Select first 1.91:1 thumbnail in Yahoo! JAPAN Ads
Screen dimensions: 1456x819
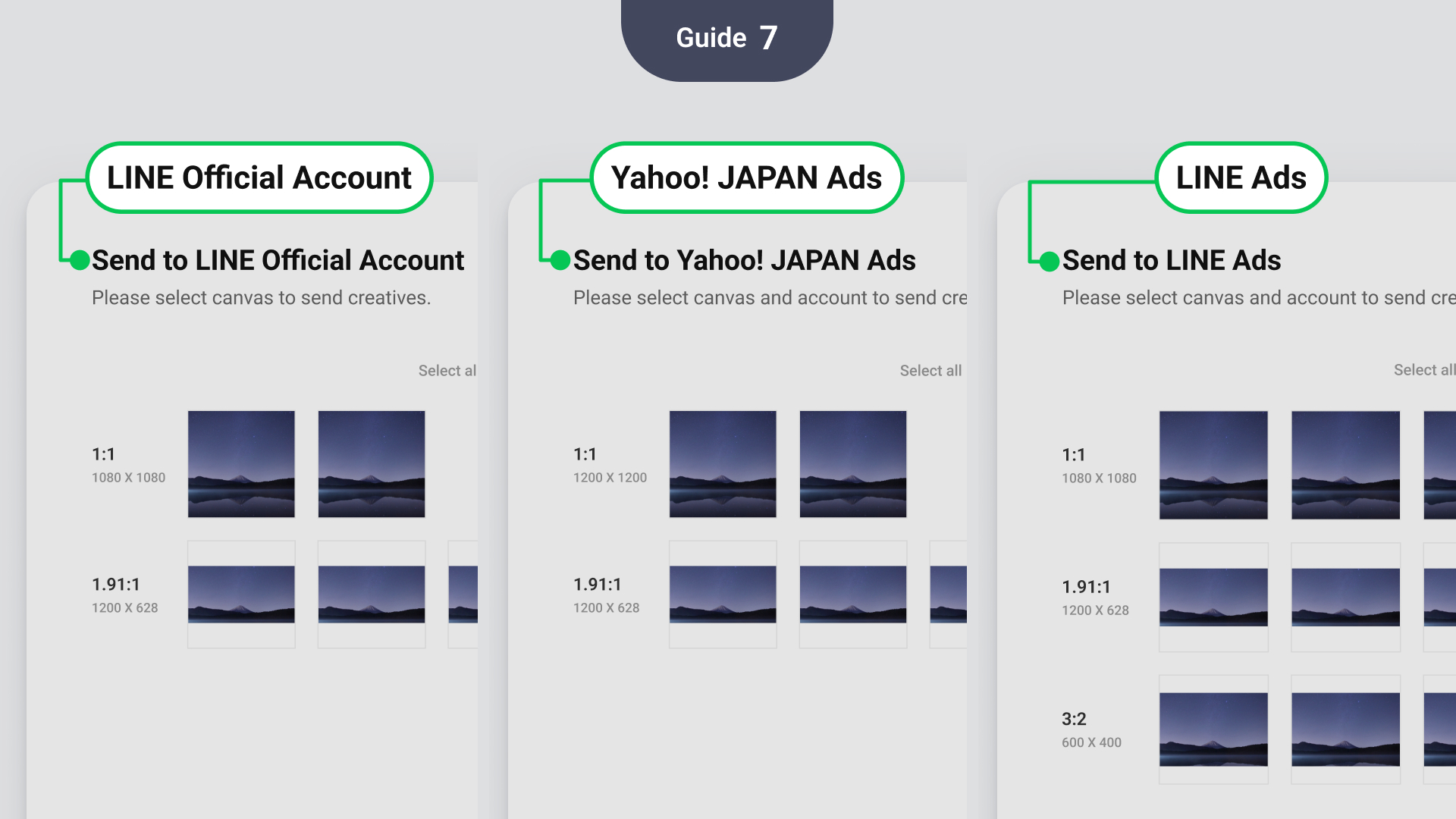click(x=723, y=595)
